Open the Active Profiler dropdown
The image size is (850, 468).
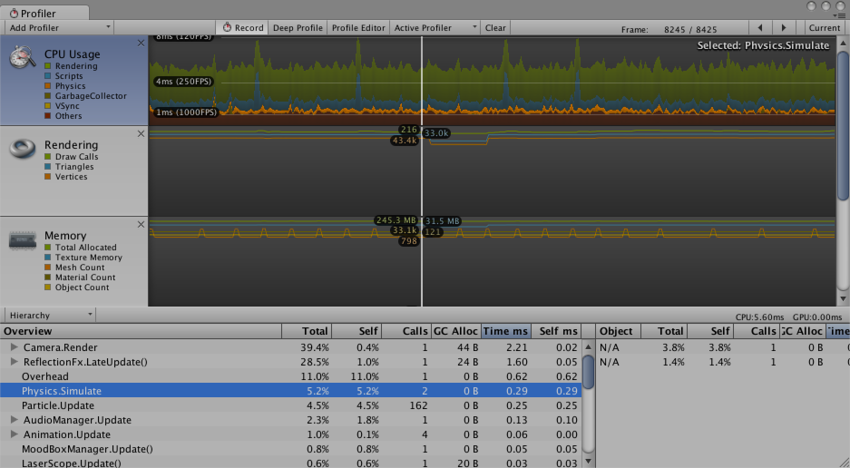click(435, 28)
